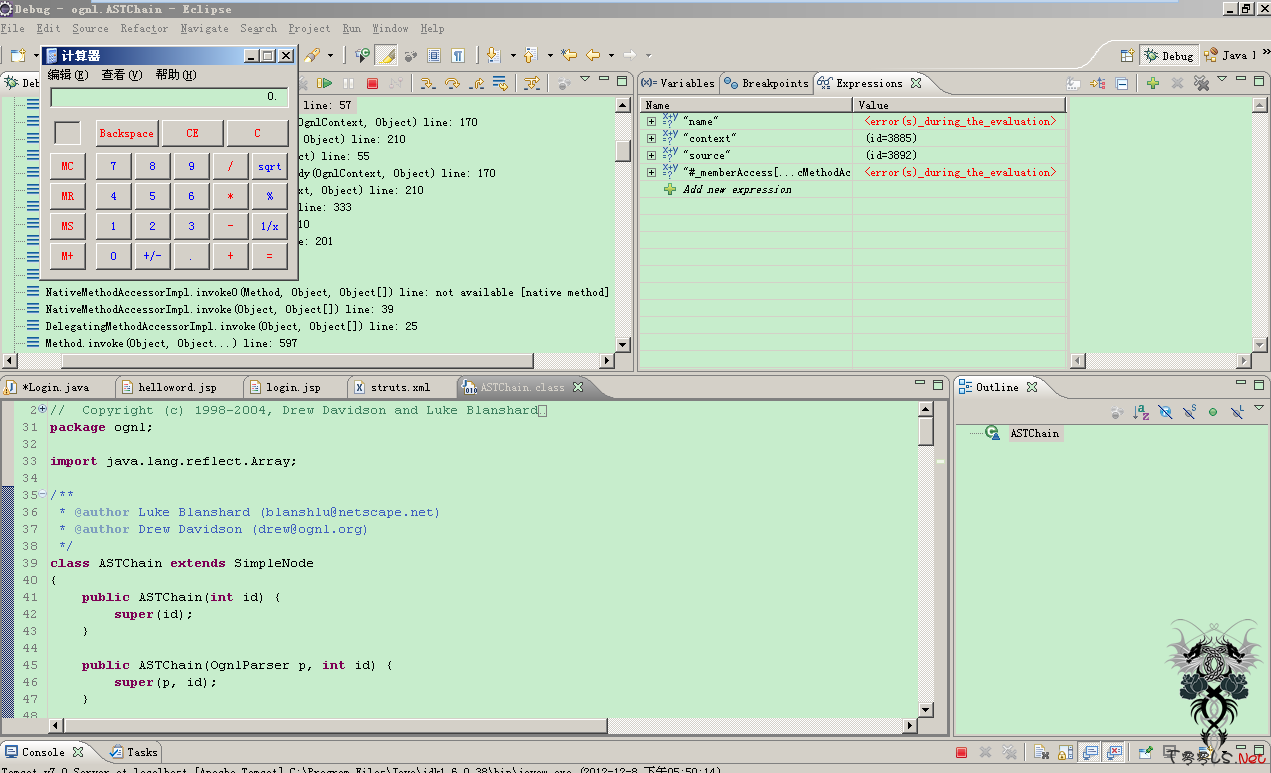Switch to the Variables tab
This screenshot has height=773, width=1271.
click(x=679, y=84)
